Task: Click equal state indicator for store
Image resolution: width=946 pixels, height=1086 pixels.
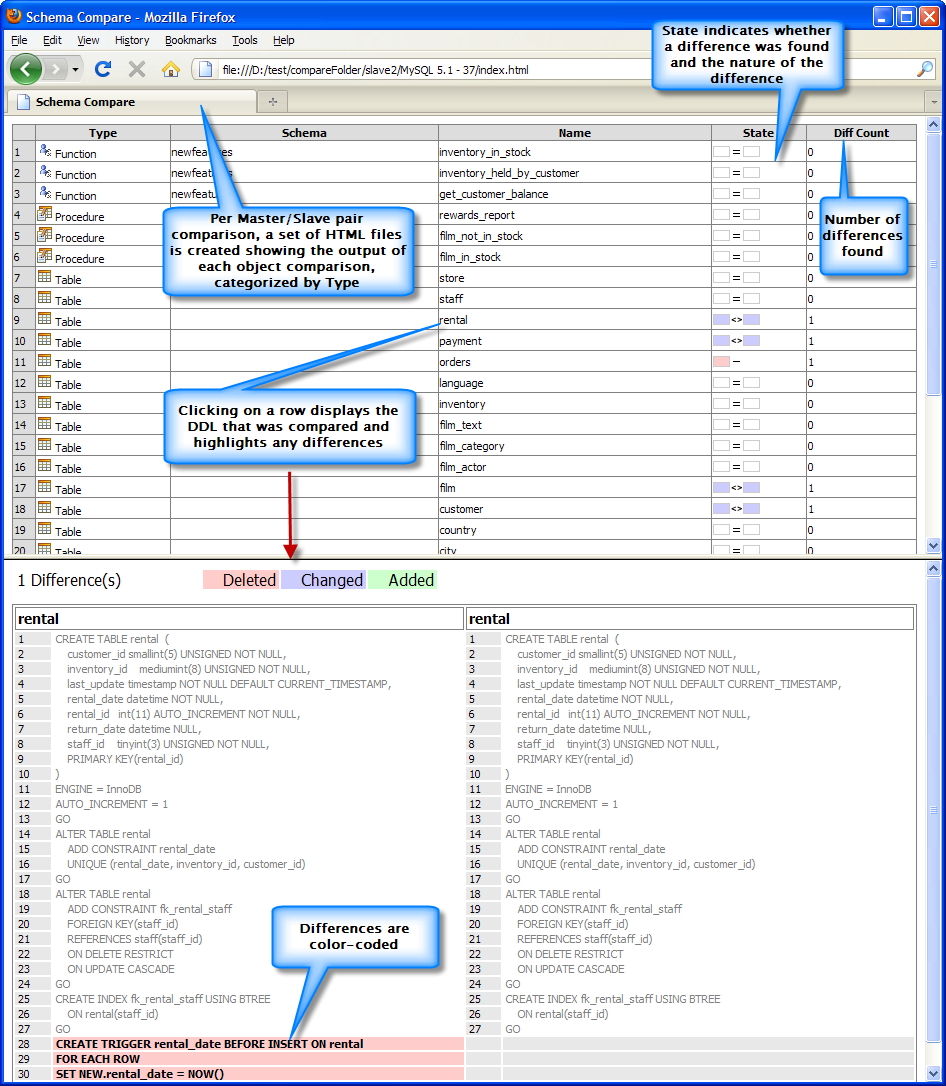Action: 736,278
